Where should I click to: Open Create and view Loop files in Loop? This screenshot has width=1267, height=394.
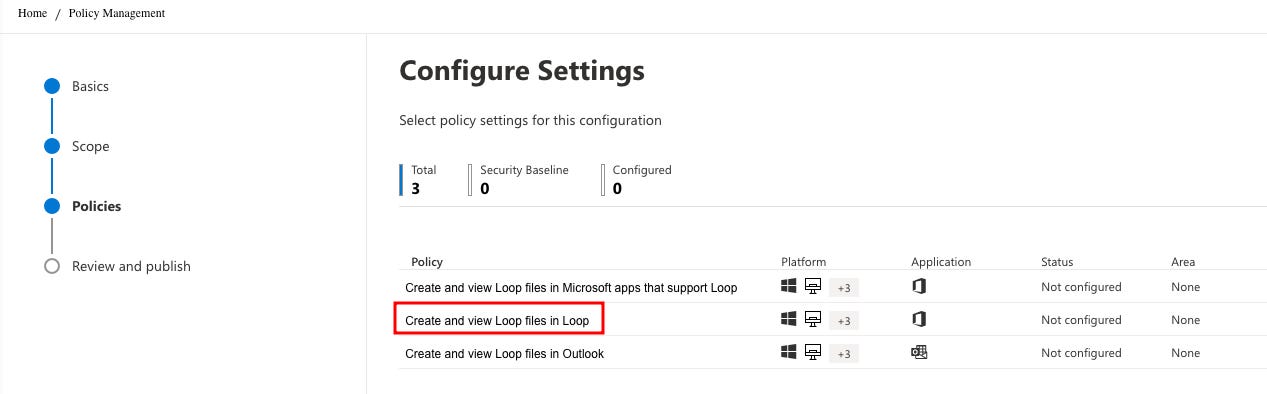tap(497, 321)
